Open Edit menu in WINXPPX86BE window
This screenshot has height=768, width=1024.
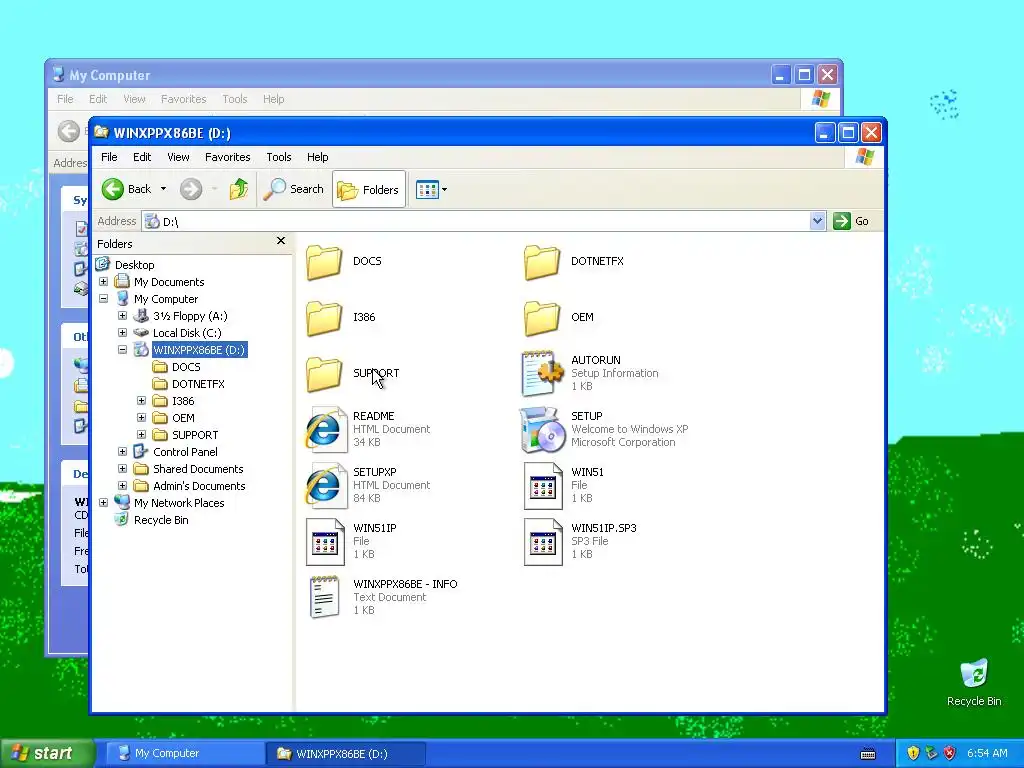pyautogui.click(x=142, y=157)
